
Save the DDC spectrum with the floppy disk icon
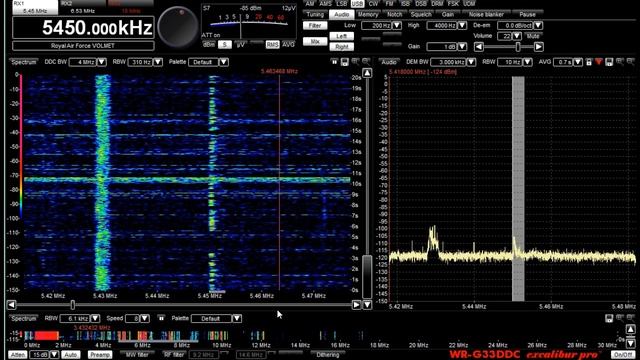[x=345, y=62]
